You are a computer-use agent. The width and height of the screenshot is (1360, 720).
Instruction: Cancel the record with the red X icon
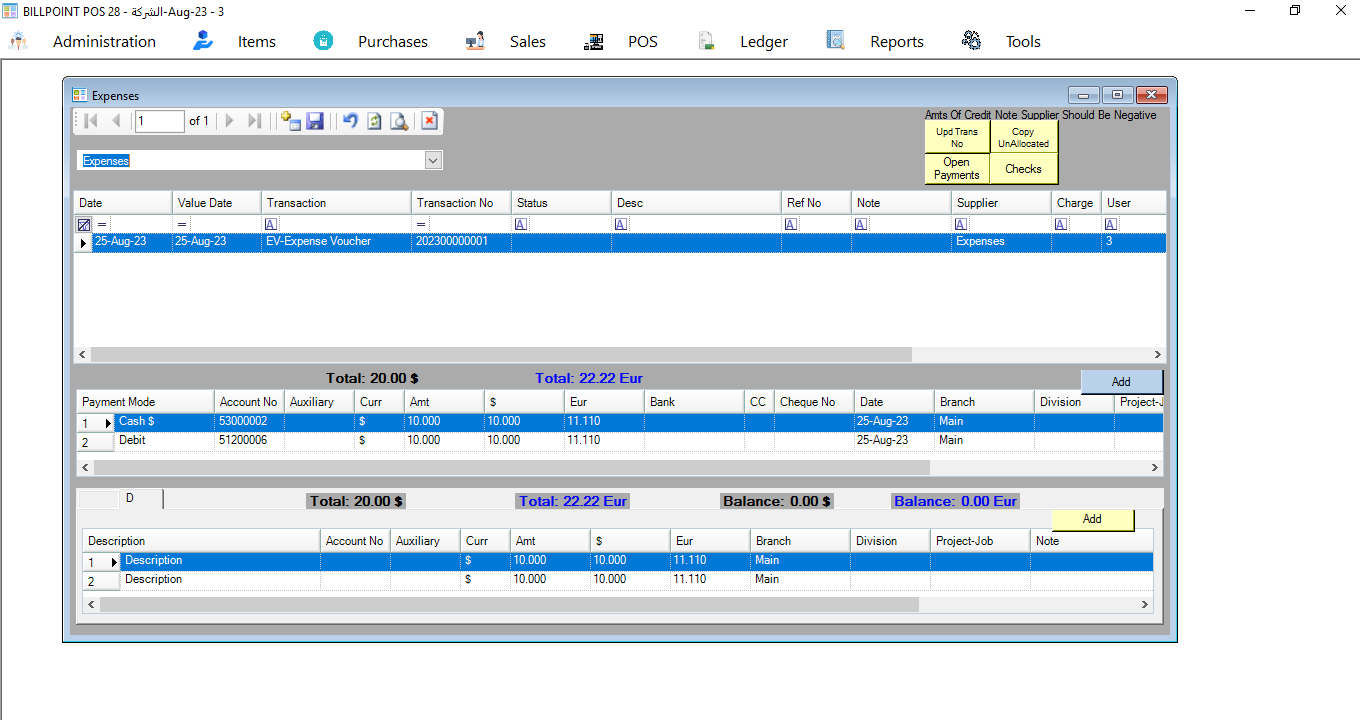[x=429, y=121]
